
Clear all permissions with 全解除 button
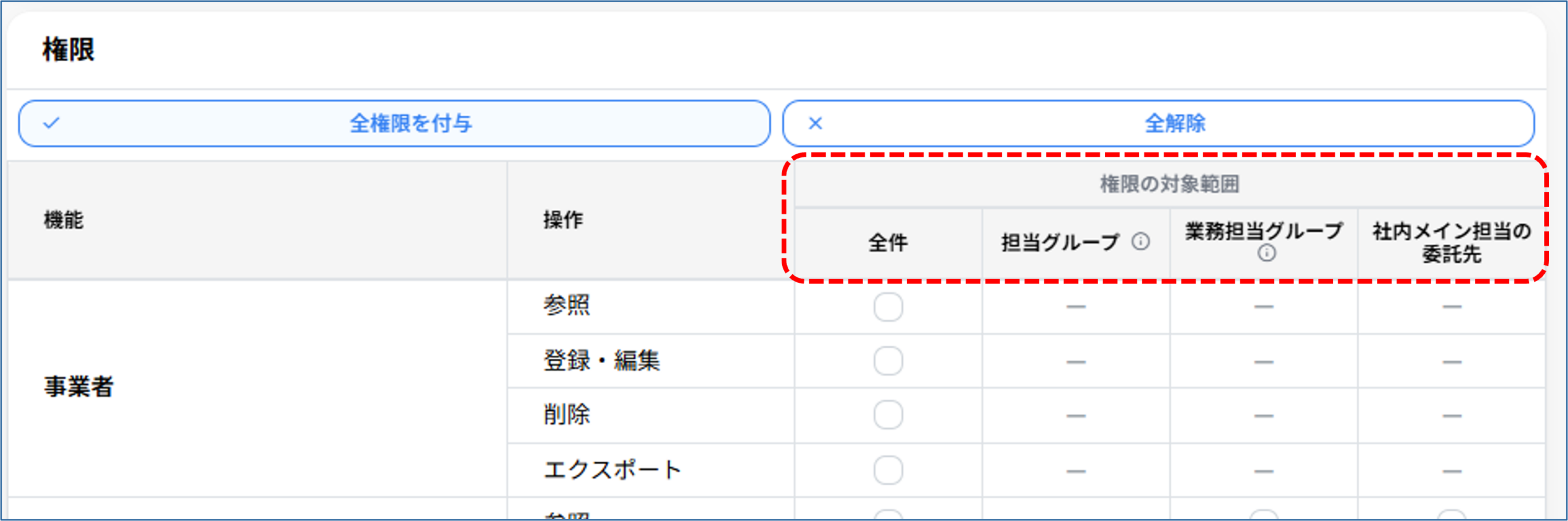[x=1158, y=123]
